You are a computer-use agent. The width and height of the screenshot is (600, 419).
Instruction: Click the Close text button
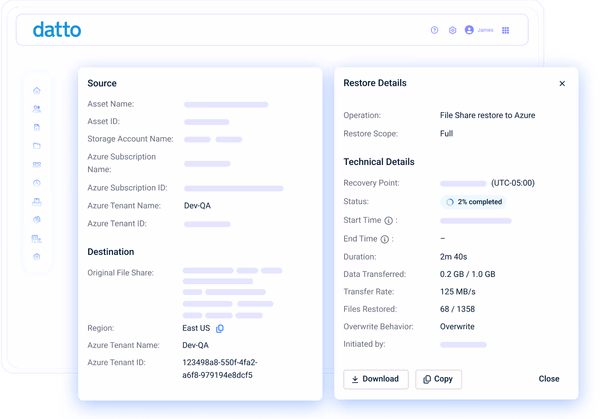click(549, 379)
